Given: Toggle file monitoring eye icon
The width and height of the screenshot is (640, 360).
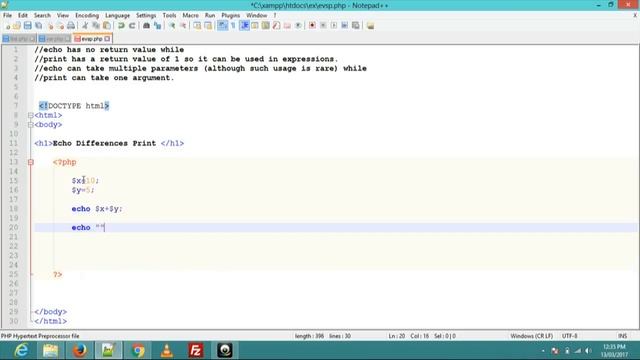Looking at the screenshot, I should (x=298, y=26).
